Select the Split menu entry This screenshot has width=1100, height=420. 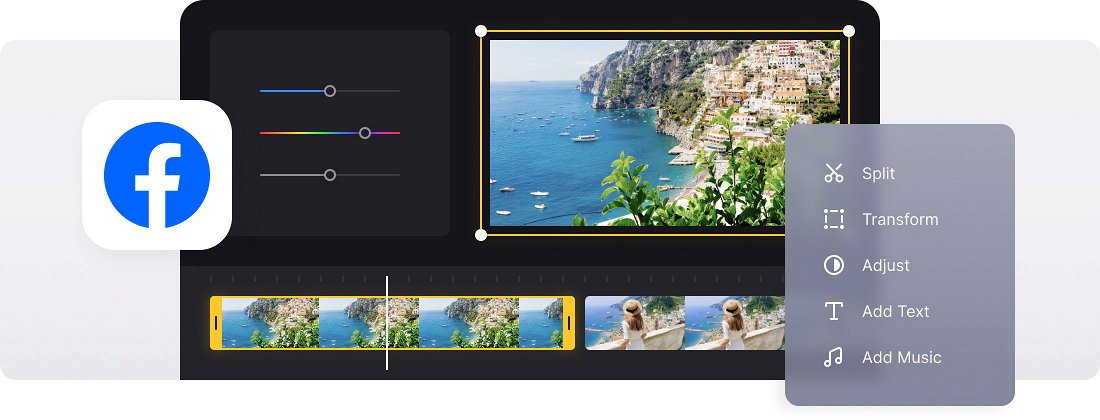(x=878, y=173)
